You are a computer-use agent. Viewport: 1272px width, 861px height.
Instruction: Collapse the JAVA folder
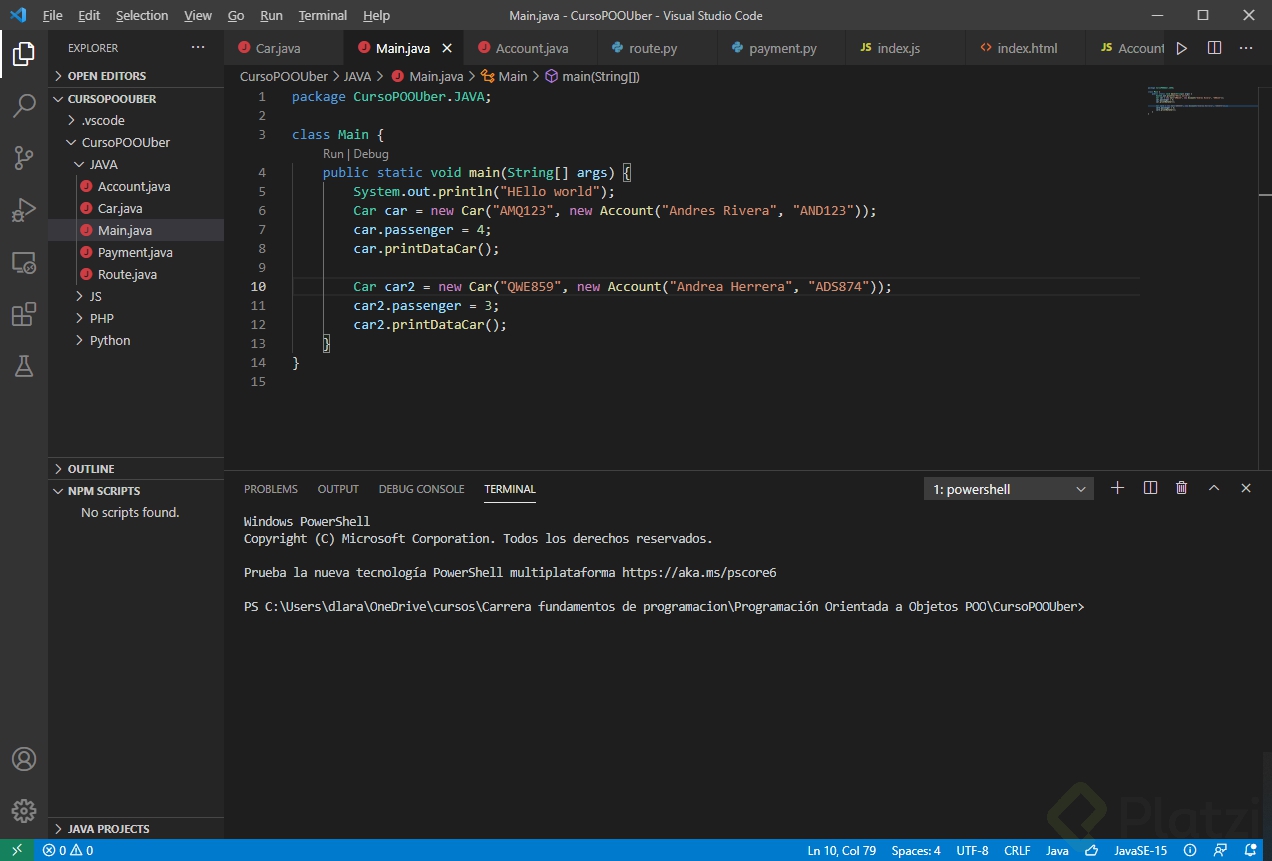tap(136, 164)
